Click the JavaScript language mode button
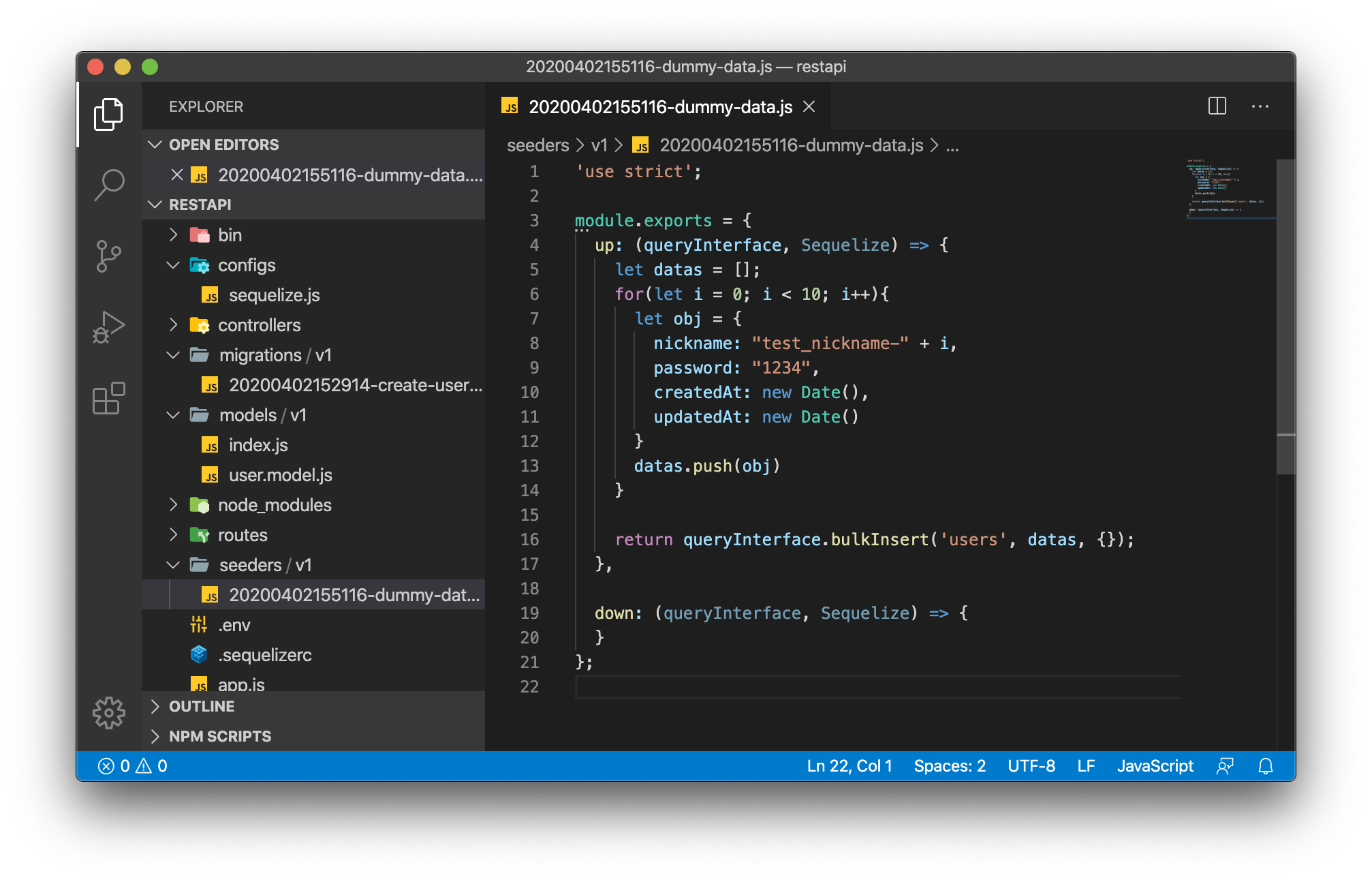1372x882 pixels. click(x=1155, y=766)
